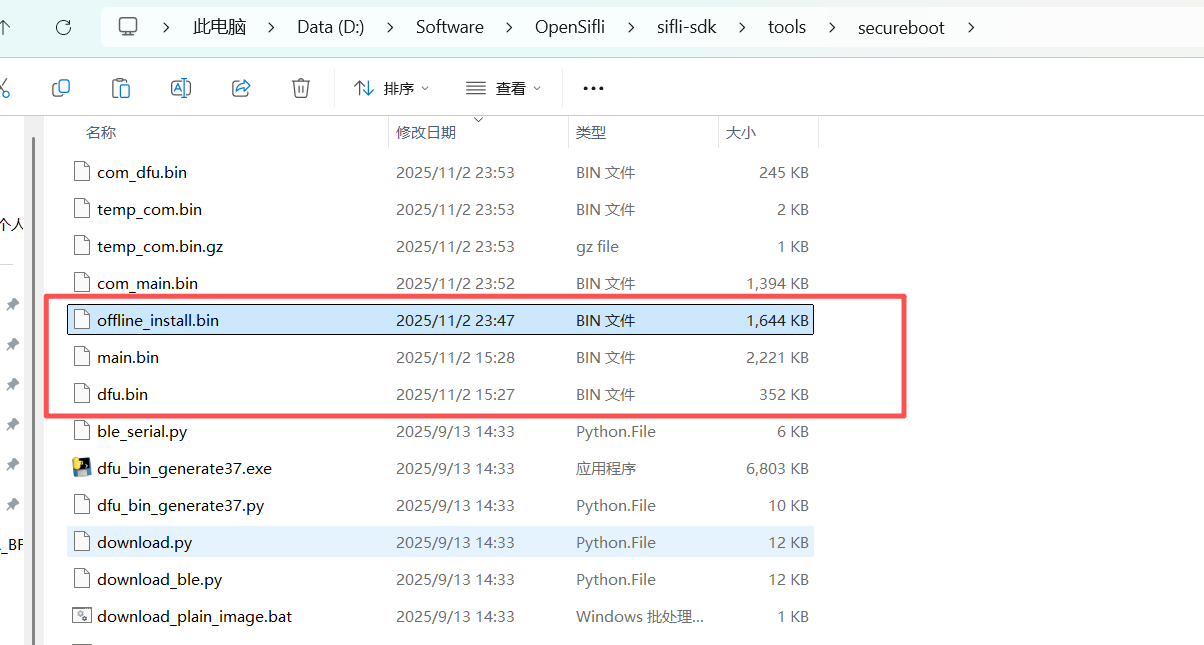Go to Data (D:) breadcrumb
Image resolution: width=1204 pixels, height=645 pixels.
coord(330,28)
